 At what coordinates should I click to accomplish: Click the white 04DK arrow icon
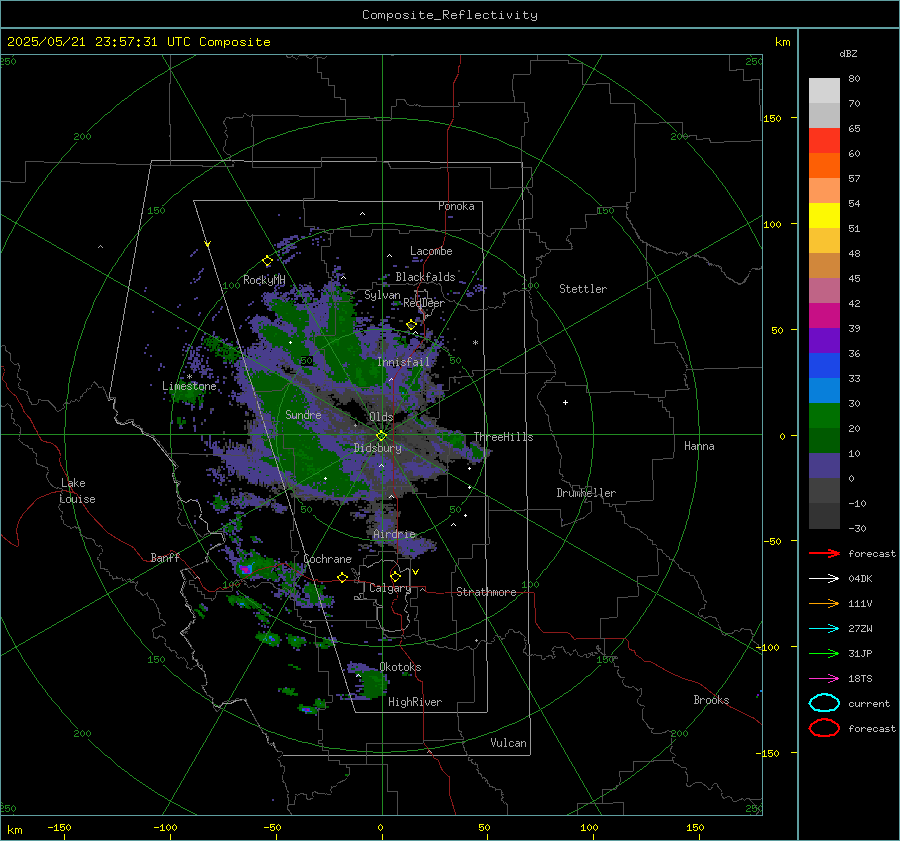[824, 578]
